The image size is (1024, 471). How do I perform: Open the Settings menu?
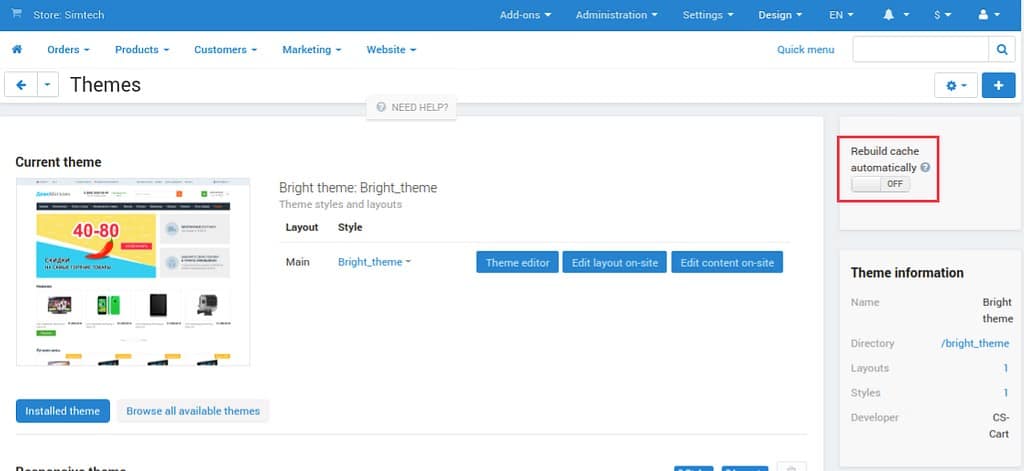(x=708, y=14)
